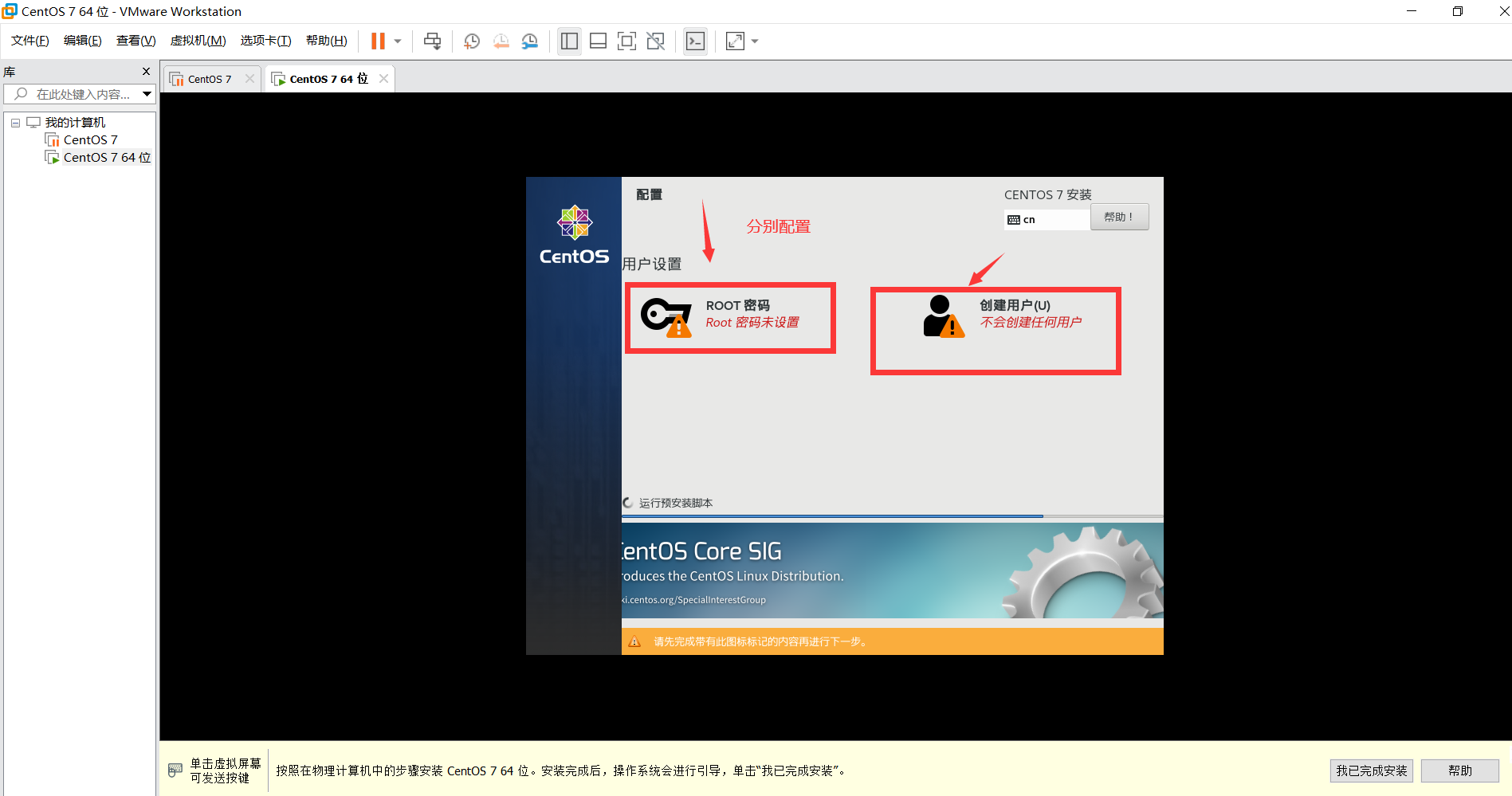This screenshot has height=796, width=1512.
Task: Enter full screen mode icon
Action: (x=626, y=41)
